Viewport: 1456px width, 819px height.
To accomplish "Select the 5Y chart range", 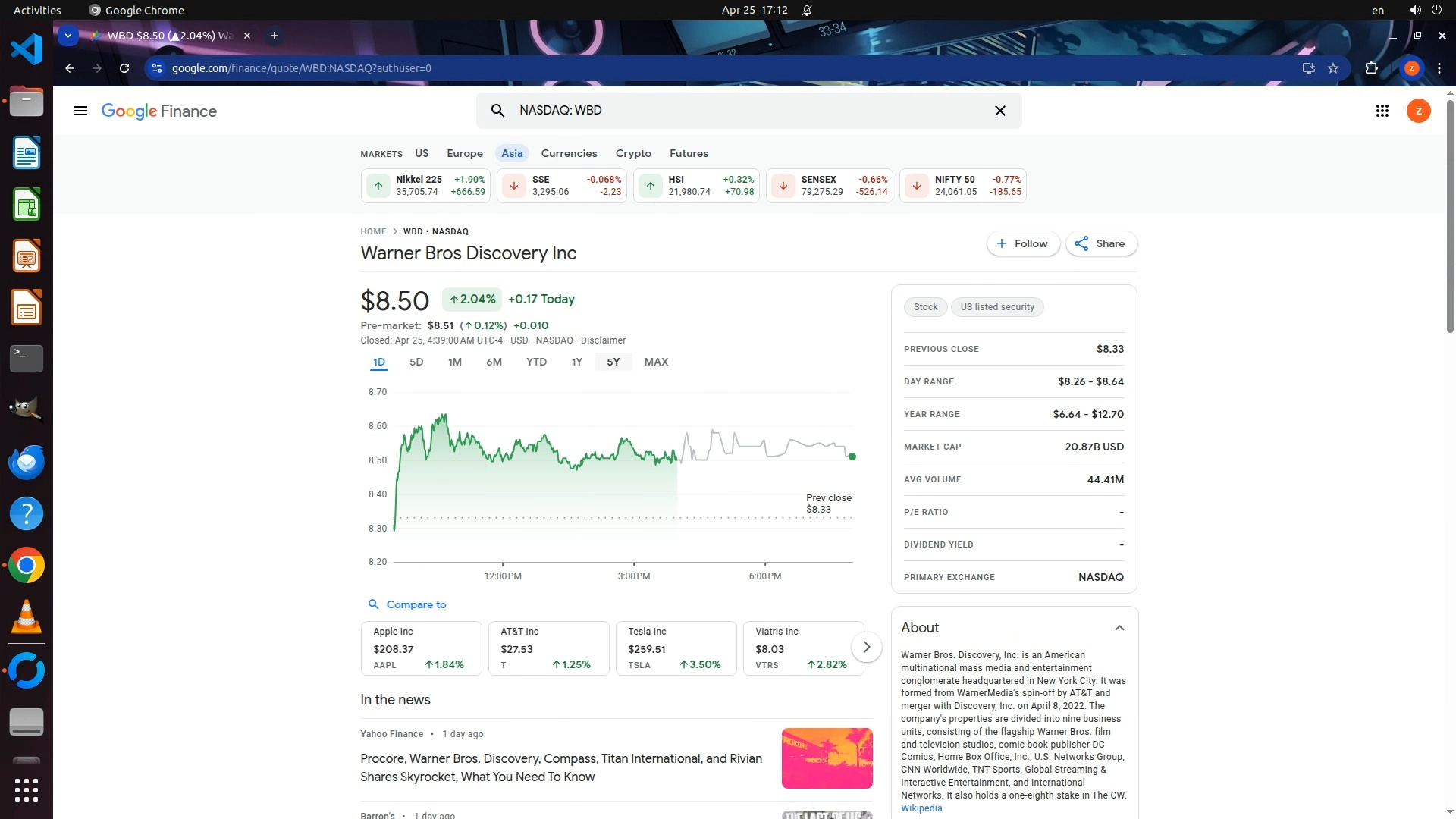I will (x=613, y=362).
